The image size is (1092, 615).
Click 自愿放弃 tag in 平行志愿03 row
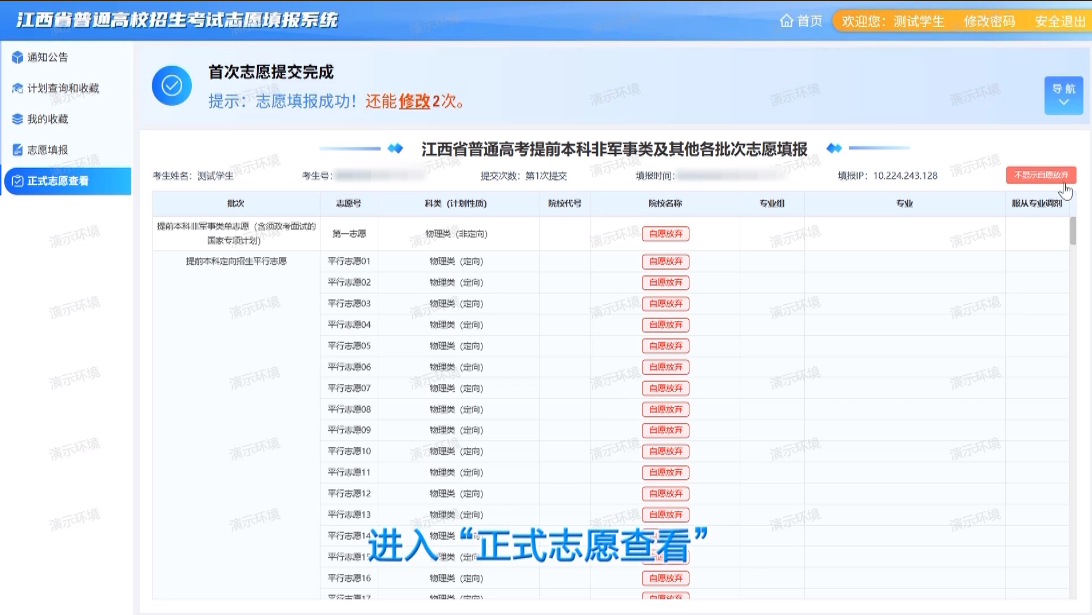tap(666, 304)
